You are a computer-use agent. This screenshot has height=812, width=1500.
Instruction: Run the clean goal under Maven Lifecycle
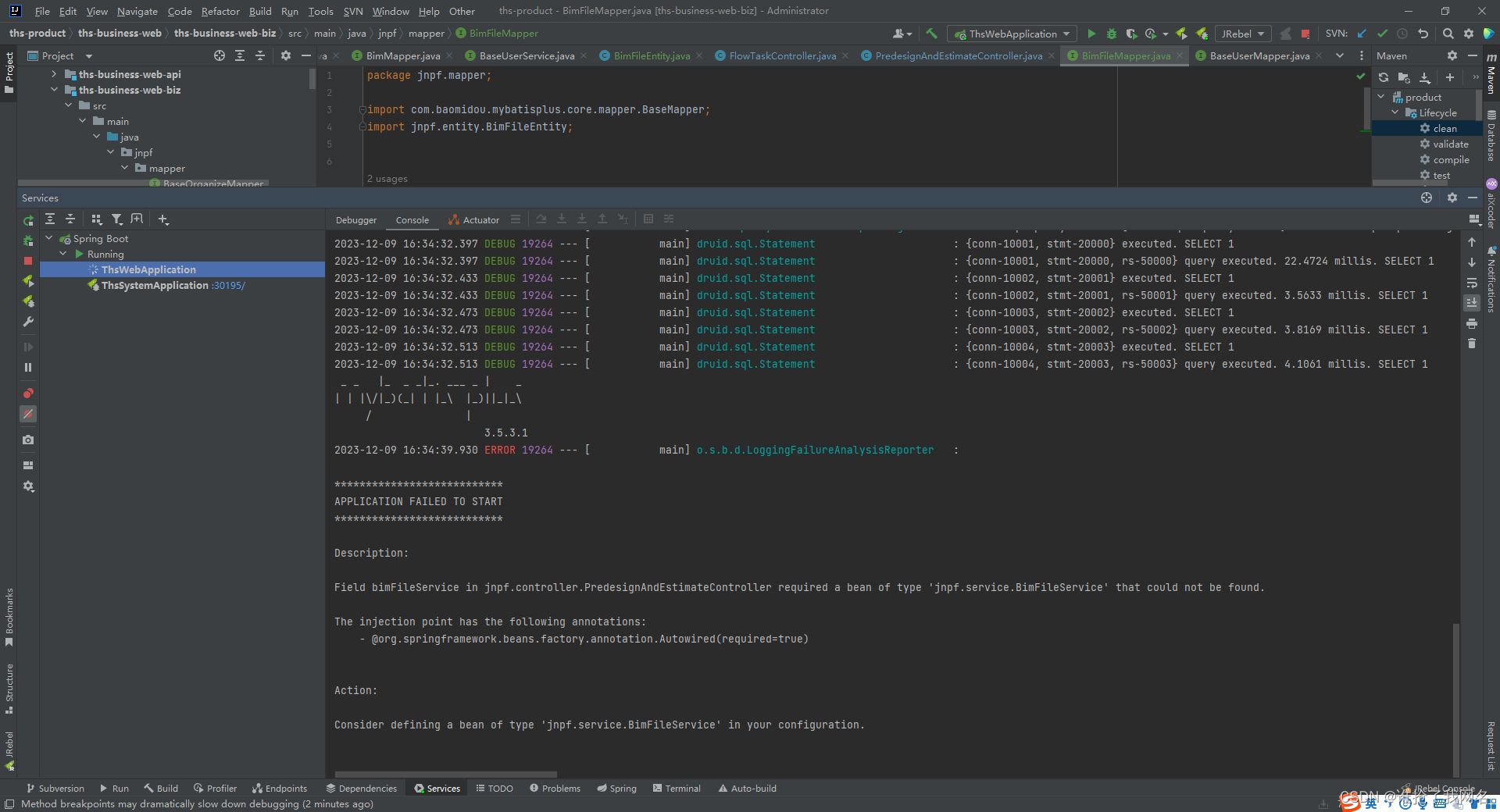coord(1444,128)
